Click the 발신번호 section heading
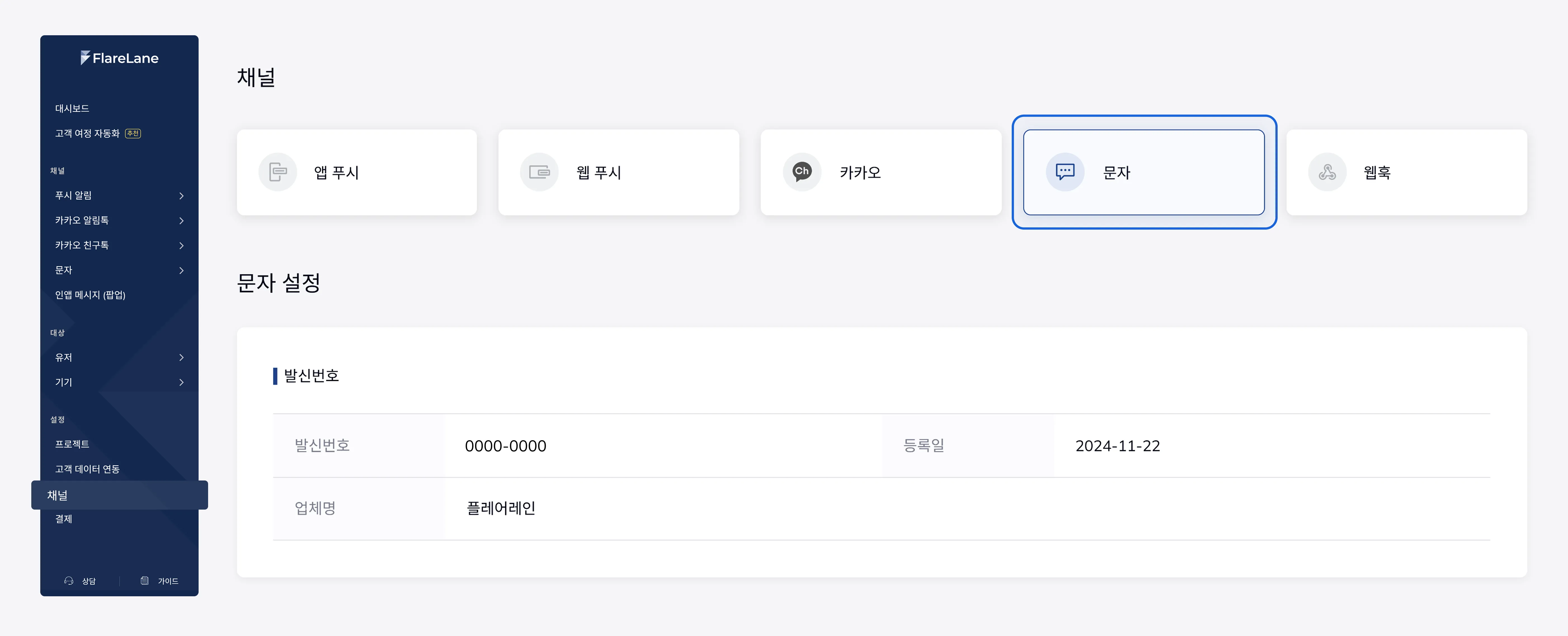 coord(311,376)
